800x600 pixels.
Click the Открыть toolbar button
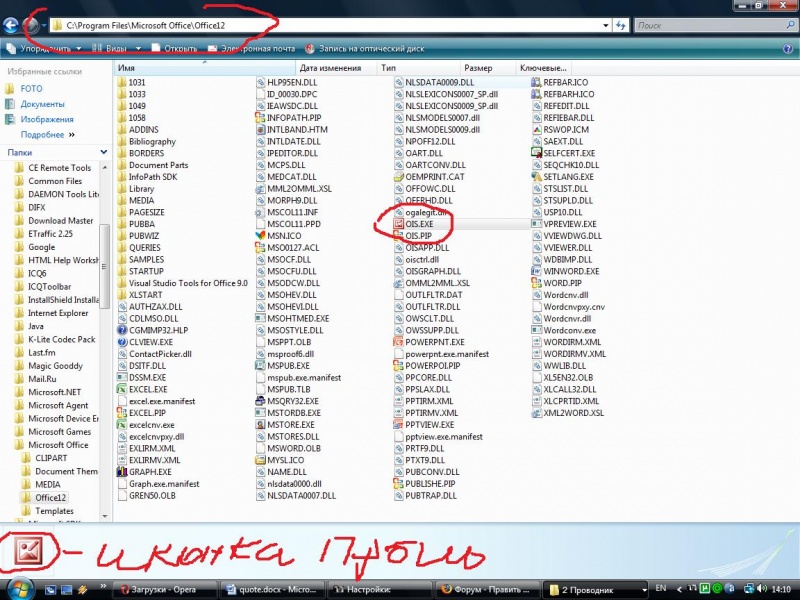click(x=173, y=47)
